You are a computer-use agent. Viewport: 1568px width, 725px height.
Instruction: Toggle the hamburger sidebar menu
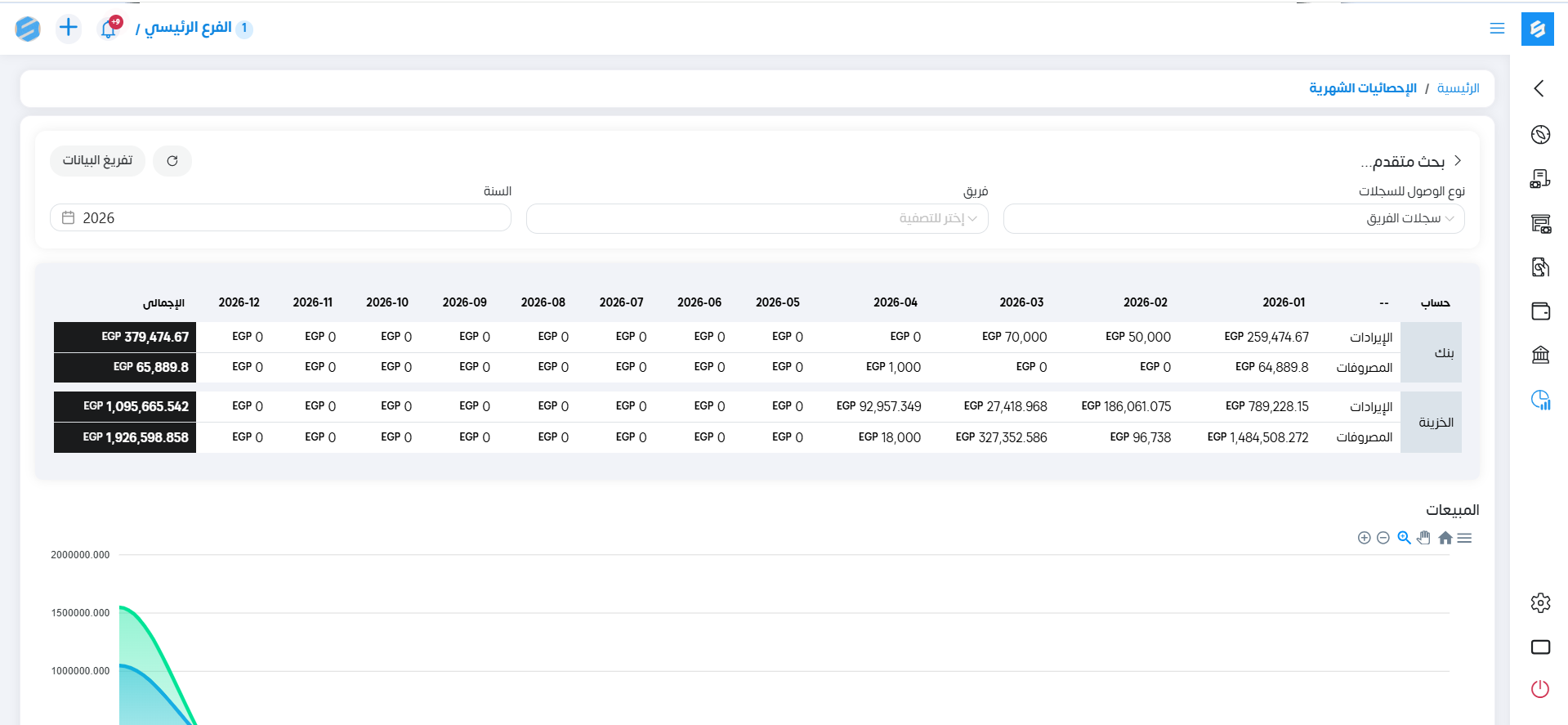click(x=1497, y=29)
